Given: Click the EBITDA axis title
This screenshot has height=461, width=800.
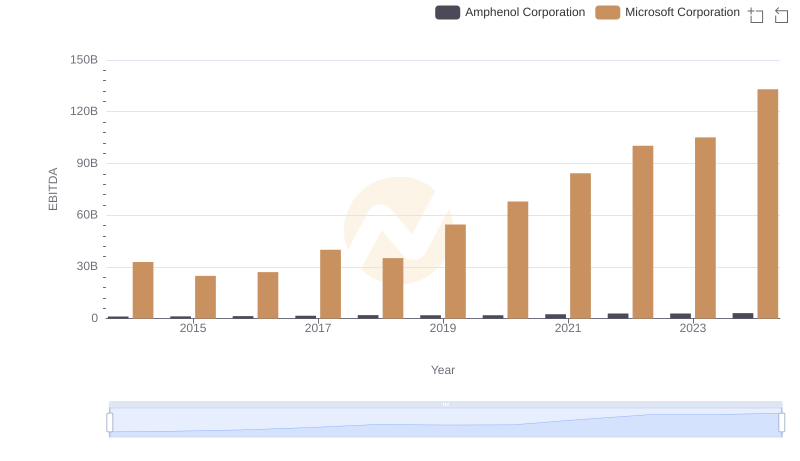Looking at the screenshot, I should 53,189.
